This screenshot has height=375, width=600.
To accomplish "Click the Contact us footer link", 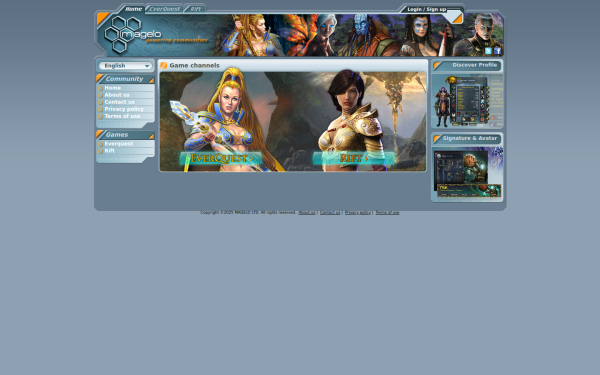I will 330,213.
